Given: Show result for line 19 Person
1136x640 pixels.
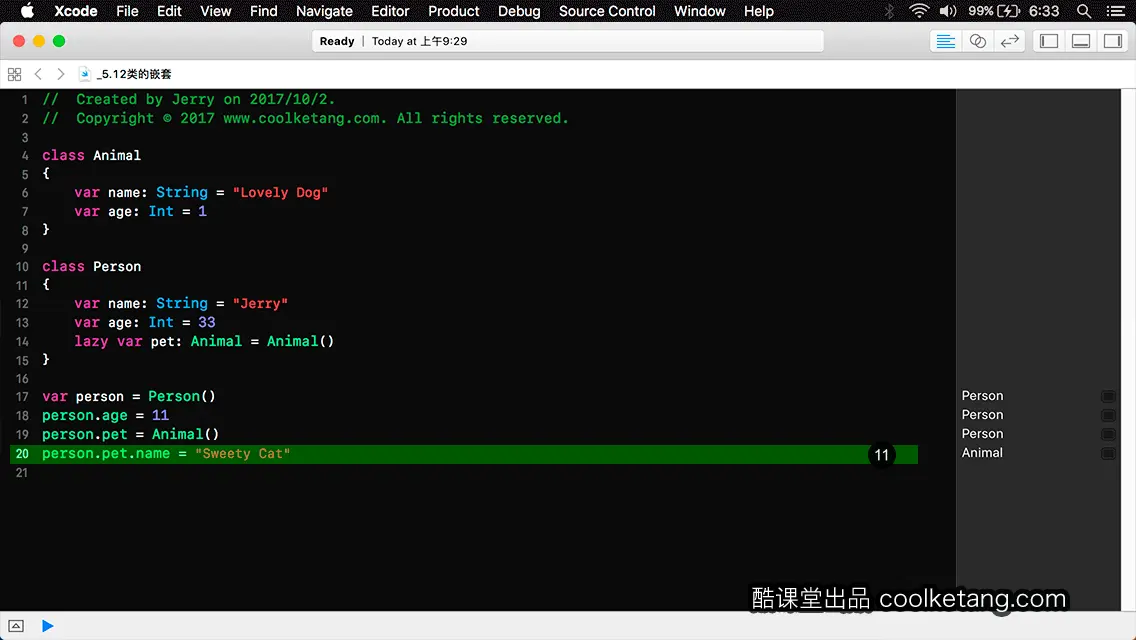Looking at the screenshot, I should tap(1108, 434).
